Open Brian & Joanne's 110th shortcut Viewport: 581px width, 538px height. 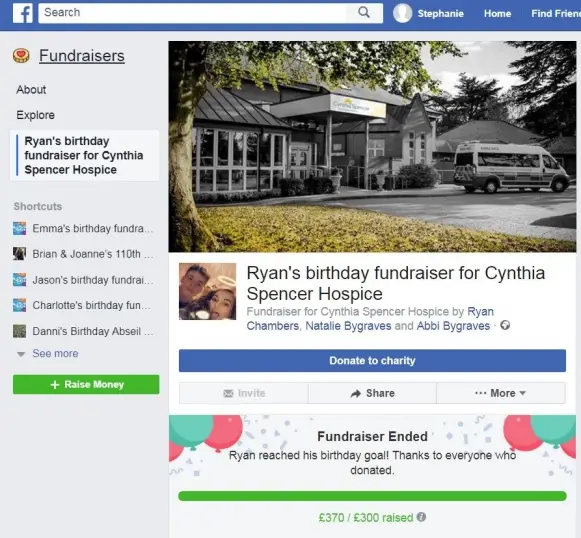coord(93,254)
